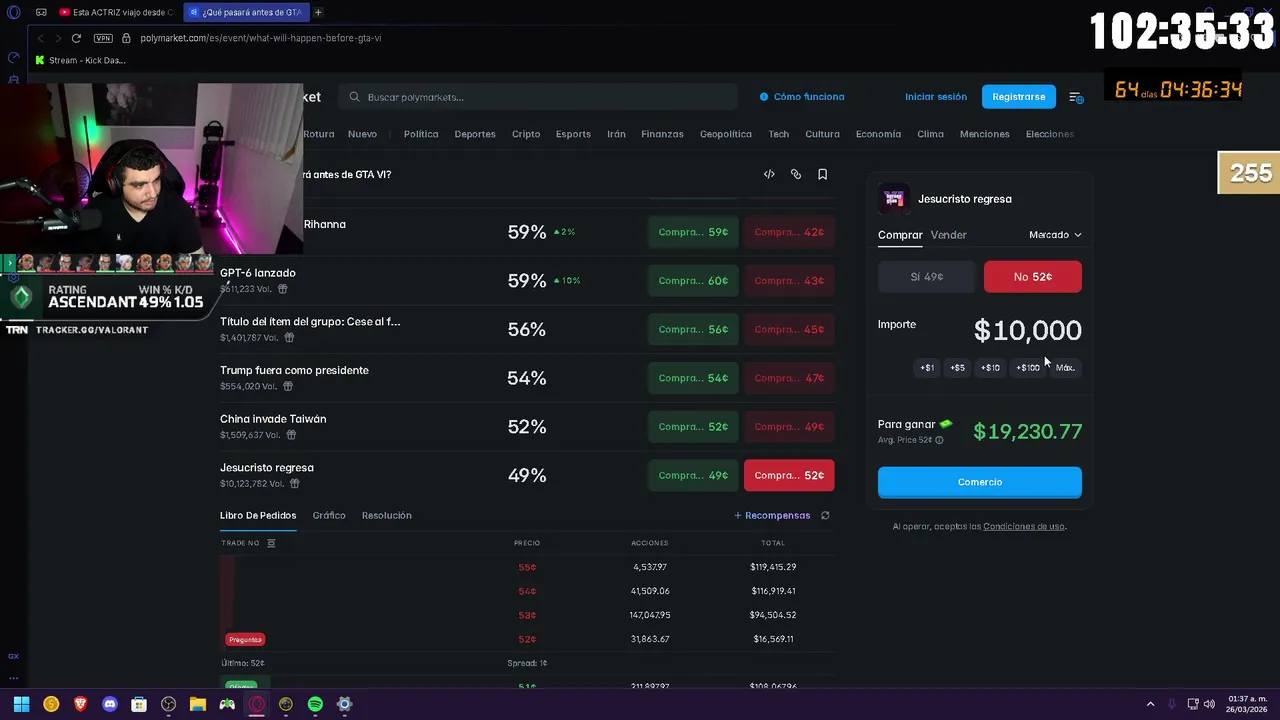
Task: Switch to the Vender tab
Action: pos(948,235)
